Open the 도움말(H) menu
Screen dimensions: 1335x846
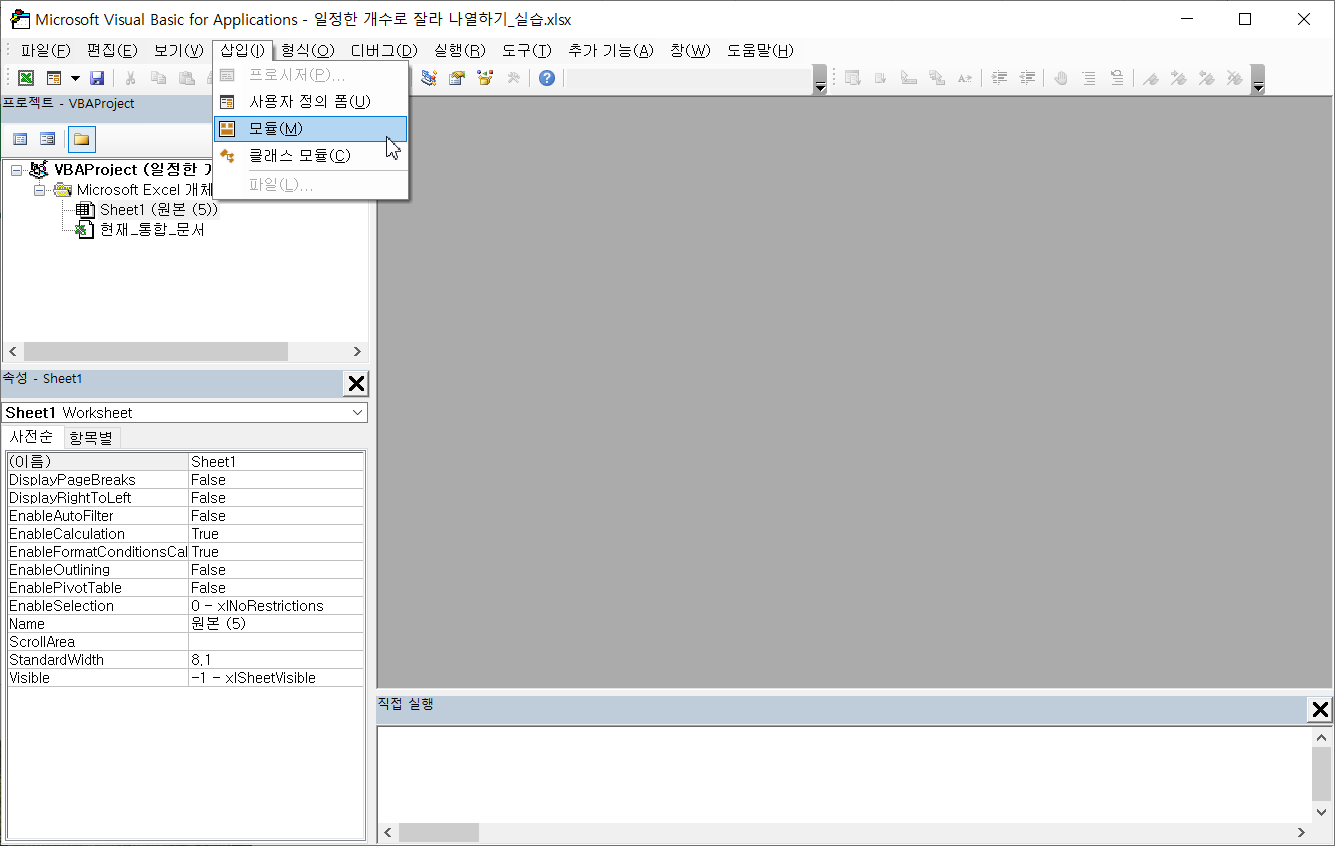pos(760,50)
